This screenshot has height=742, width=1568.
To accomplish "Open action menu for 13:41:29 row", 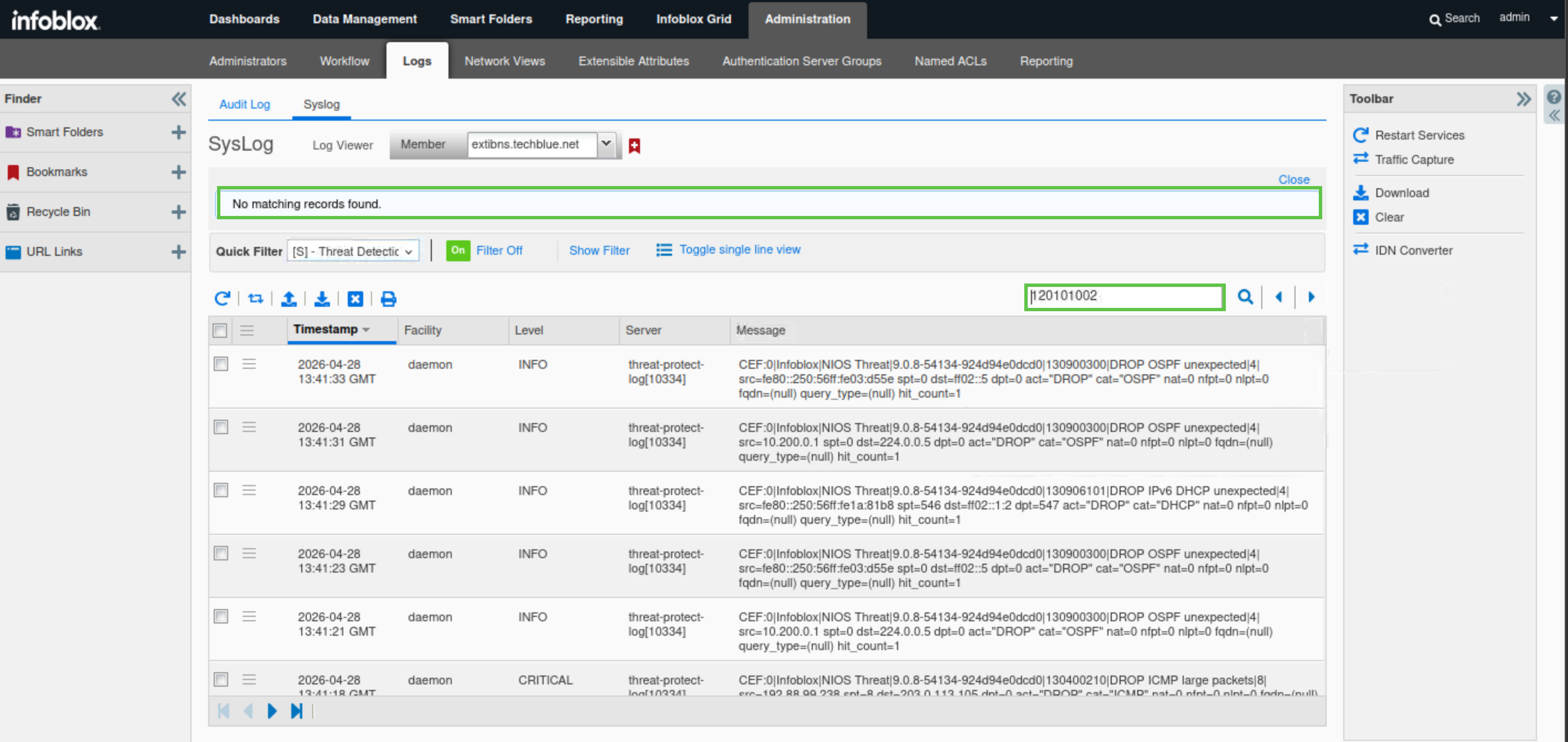I will click(x=249, y=490).
